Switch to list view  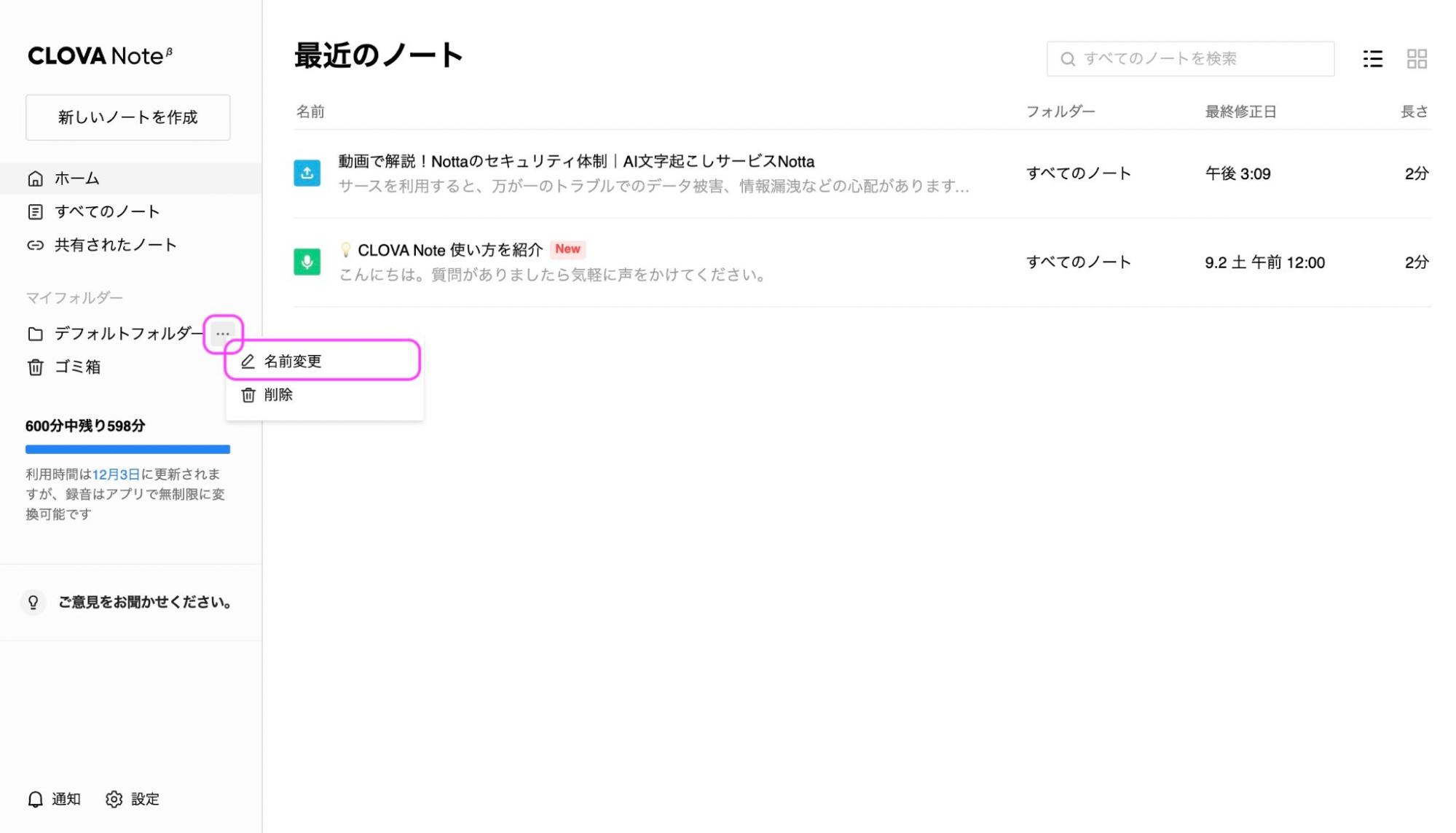(1372, 59)
